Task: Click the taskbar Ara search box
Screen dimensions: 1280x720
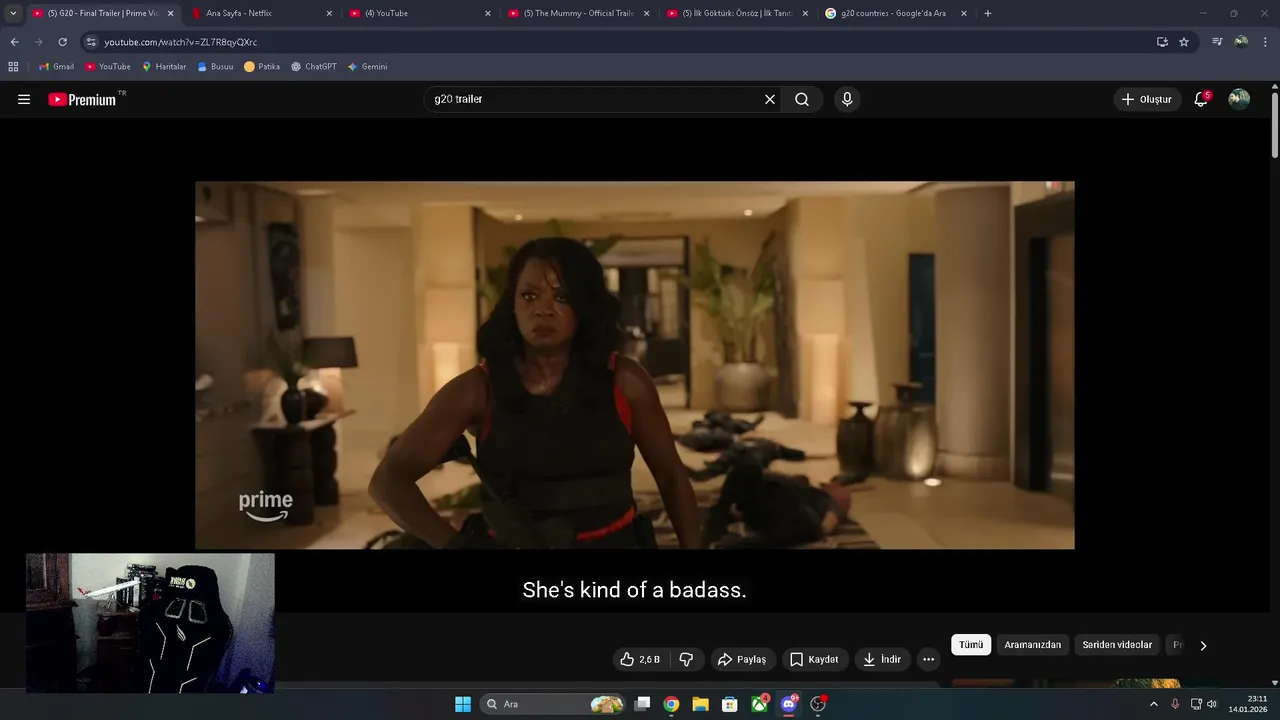Action: point(553,704)
